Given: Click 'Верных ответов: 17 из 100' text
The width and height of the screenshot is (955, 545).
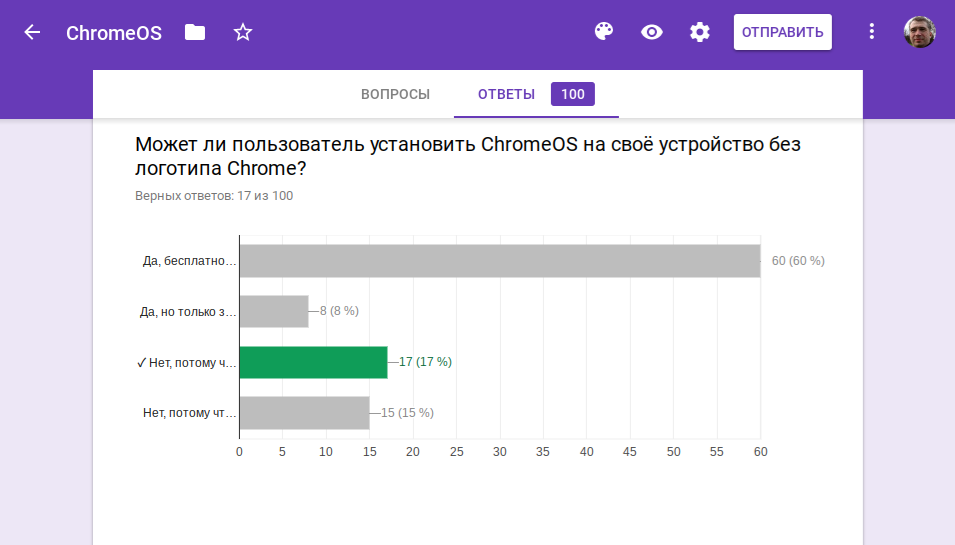Looking at the screenshot, I should [214, 196].
